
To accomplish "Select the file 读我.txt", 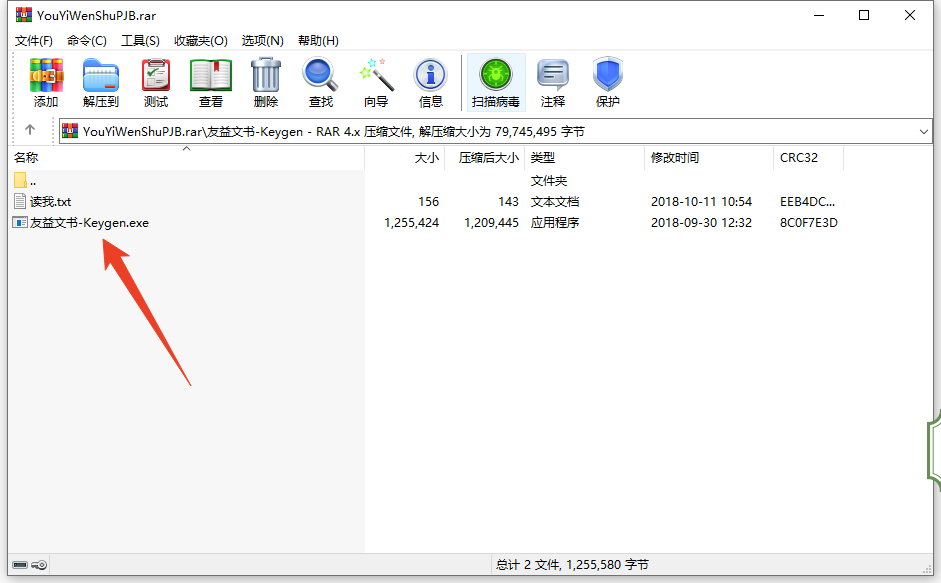I will [x=42, y=201].
